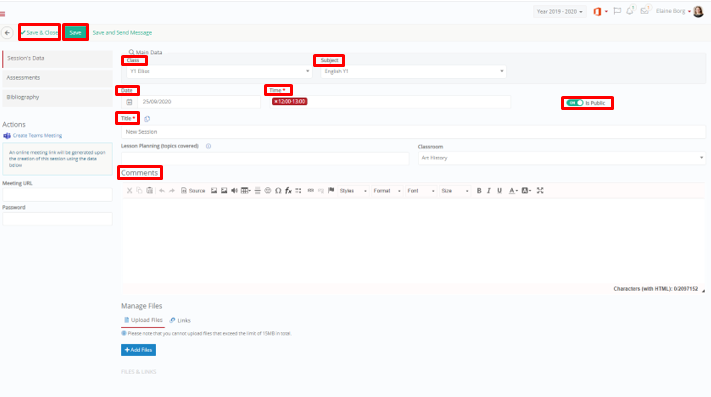Image resolution: width=711 pixels, height=397 pixels.
Task: Click the Title input field
Action: [x=413, y=132]
